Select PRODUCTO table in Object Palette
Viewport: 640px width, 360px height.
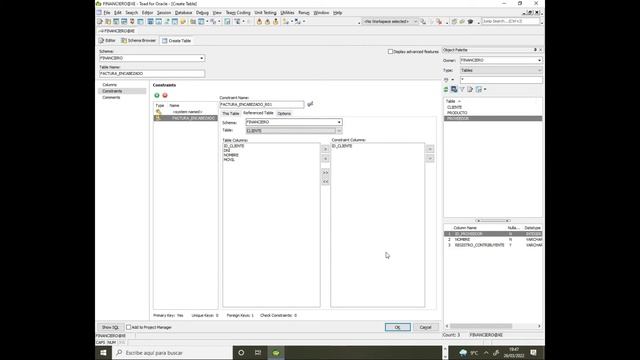[457, 113]
